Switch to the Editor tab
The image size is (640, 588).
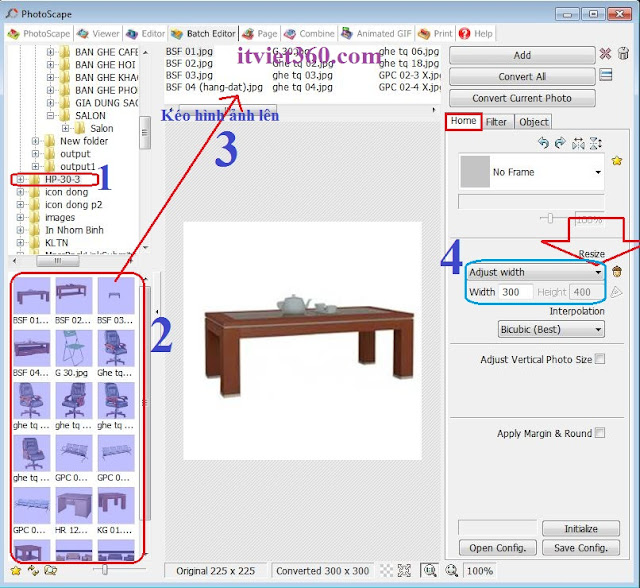146,34
